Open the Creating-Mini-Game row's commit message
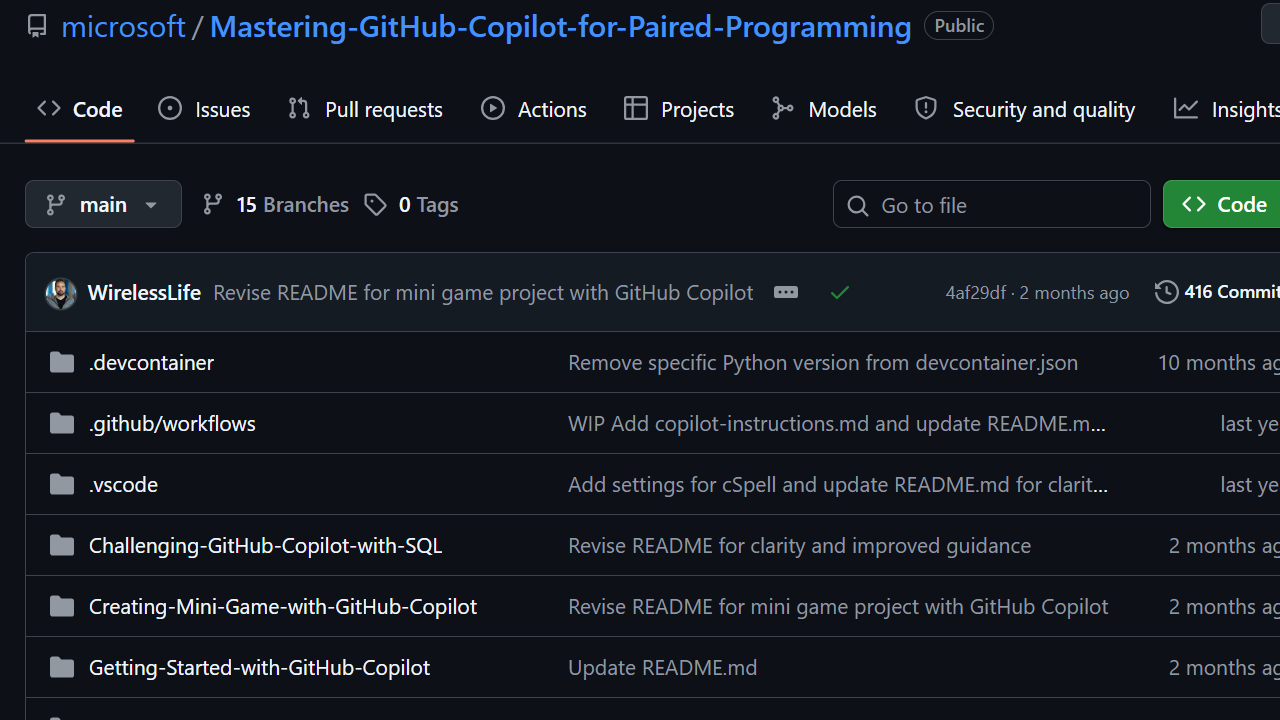 (x=838, y=606)
